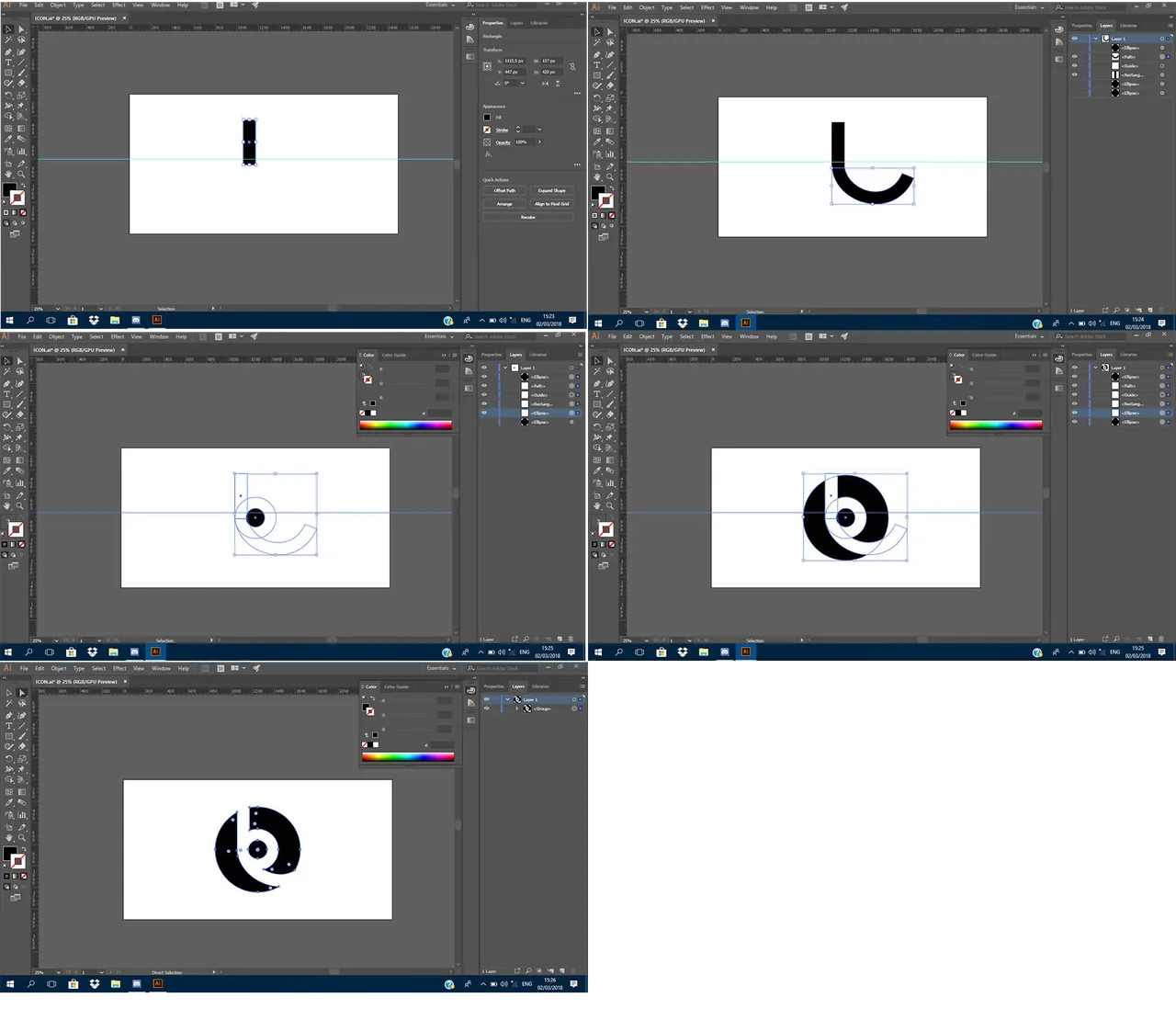This screenshot has height=1009, width=1176.
Task: Pick the Type tool in top-left screenshot
Action: [8, 62]
